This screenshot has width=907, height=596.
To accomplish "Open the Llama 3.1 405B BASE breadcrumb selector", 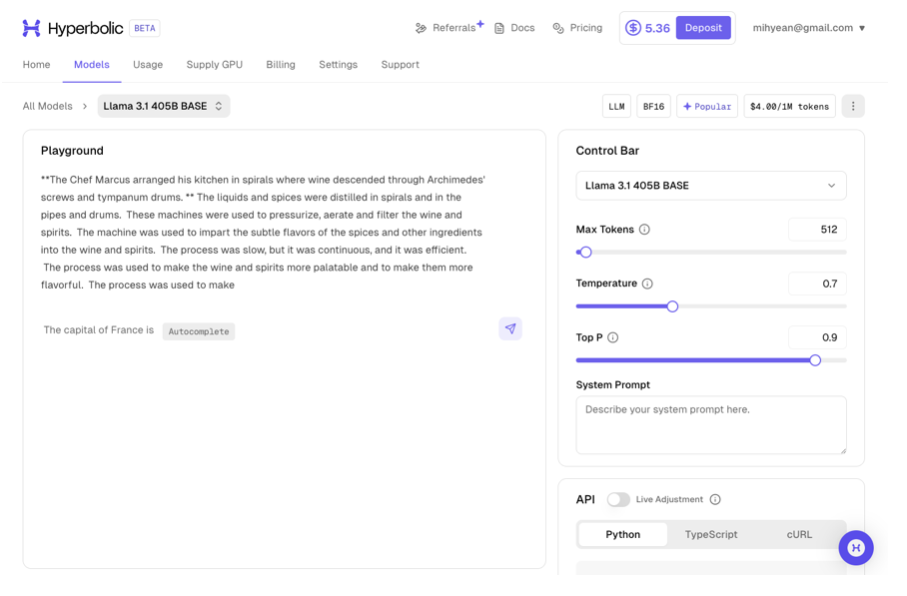I will pos(164,106).
